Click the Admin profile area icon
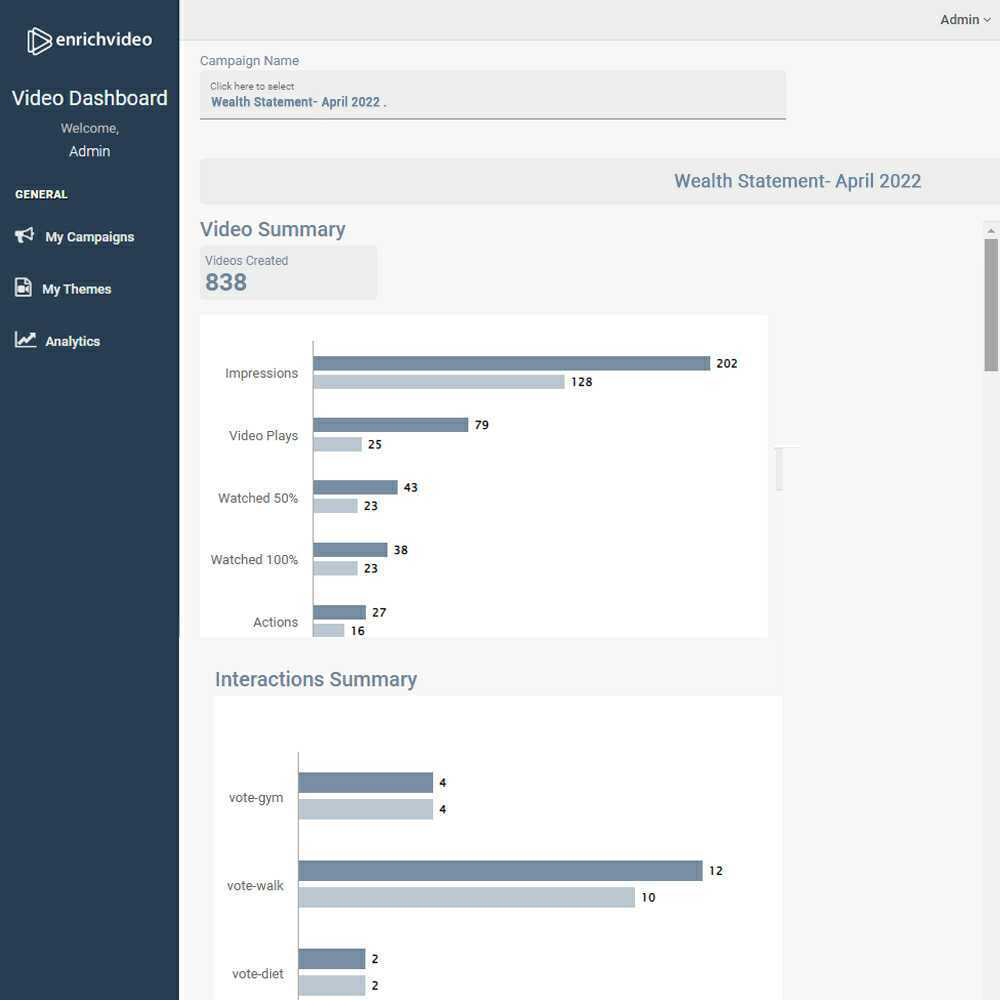Viewport: 1000px width, 1000px height. click(x=960, y=19)
